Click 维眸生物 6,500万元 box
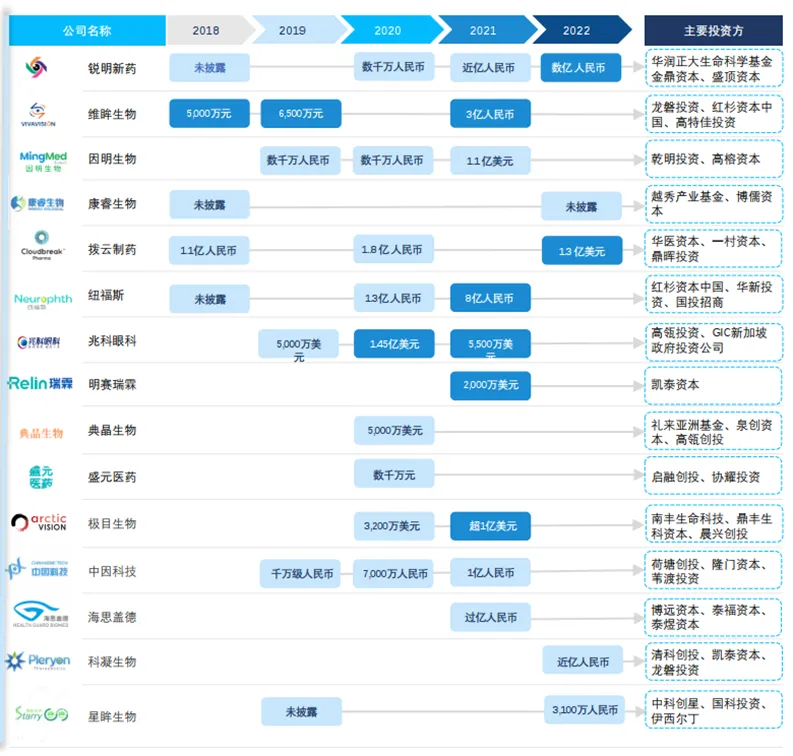The width and height of the screenshot is (793, 756). (301, 113)
